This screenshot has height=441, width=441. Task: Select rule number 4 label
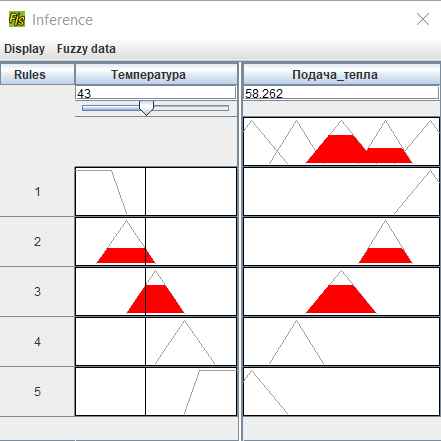[x=37, y=342]
